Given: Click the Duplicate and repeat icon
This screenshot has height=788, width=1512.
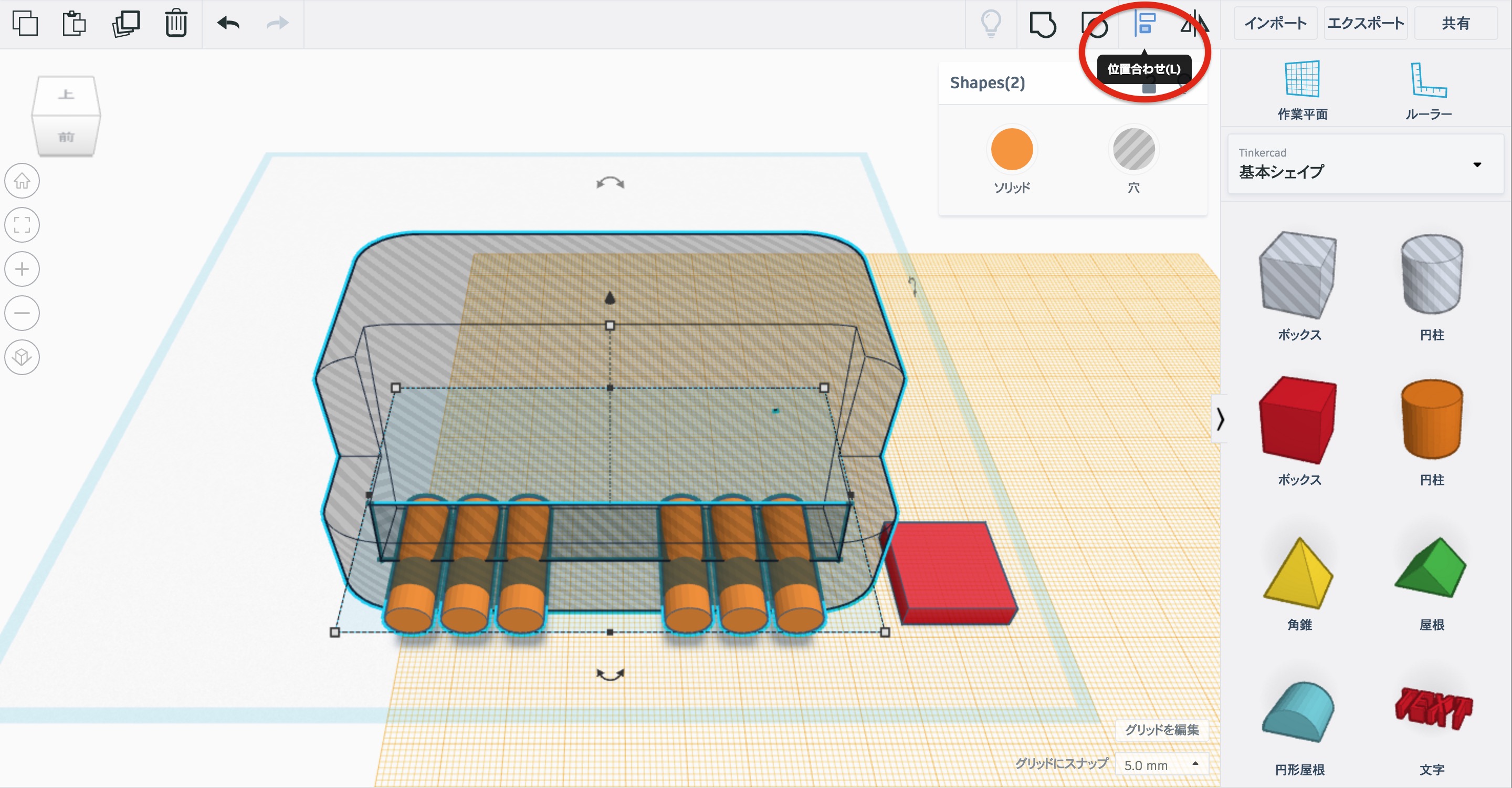Looking at the screenshot, I should pyautogui.click(x=125, y=24).
